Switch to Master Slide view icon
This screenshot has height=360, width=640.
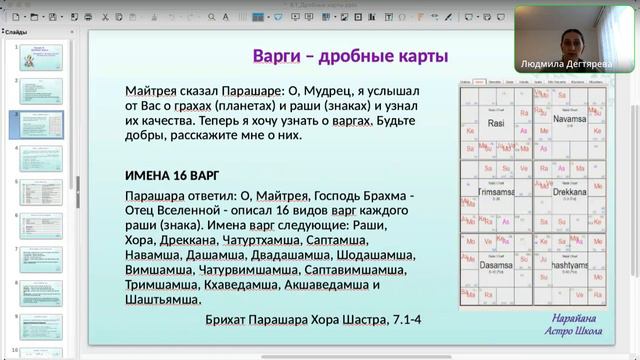pos(278,17)
